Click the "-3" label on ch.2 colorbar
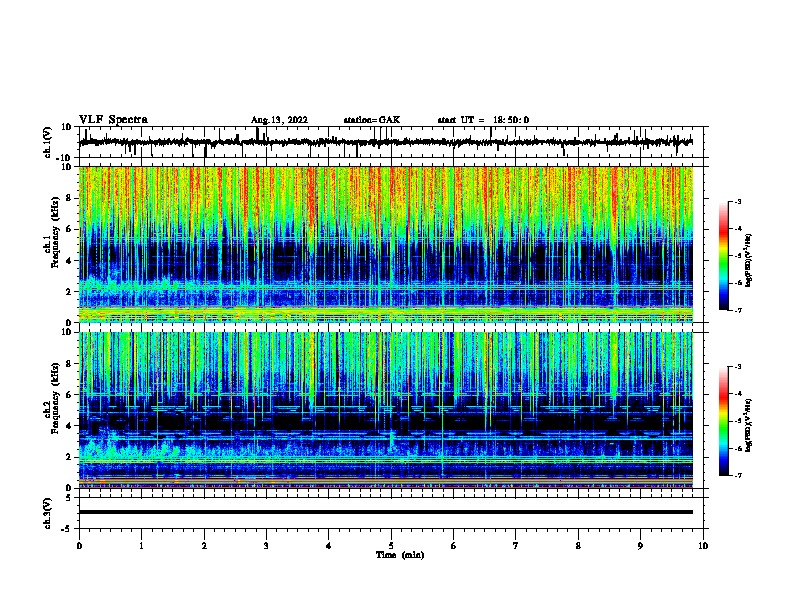 tap(738, 367)
